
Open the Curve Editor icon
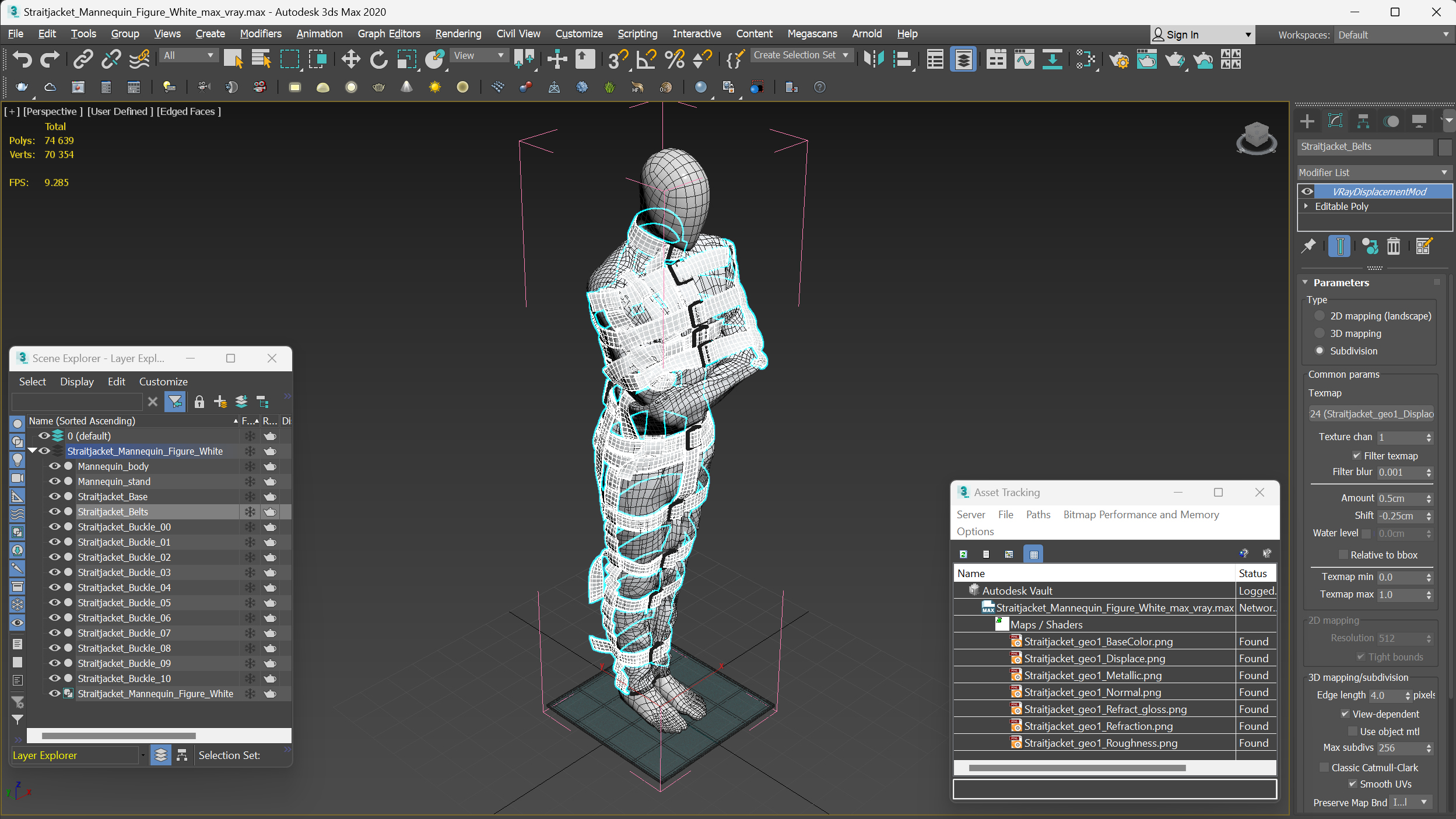(1024, 59)
